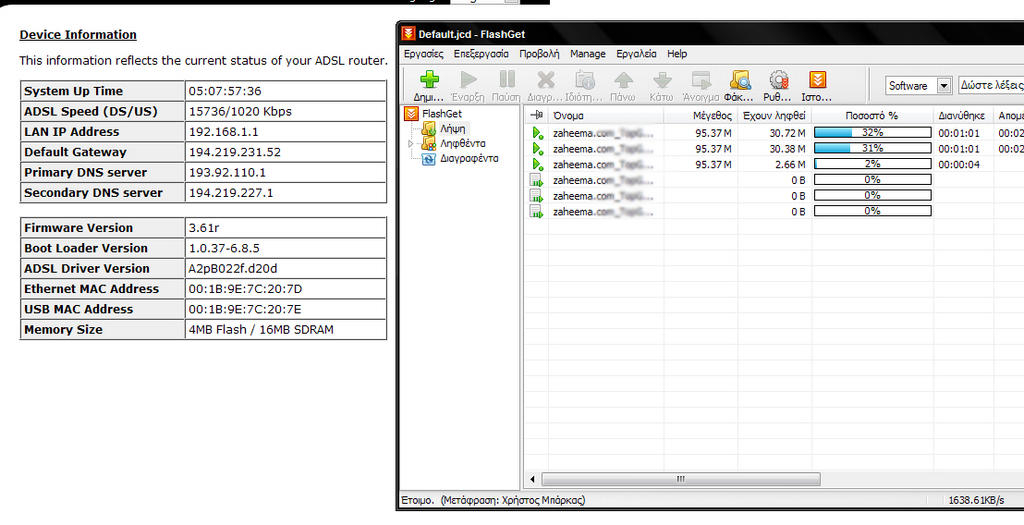Open the Προβολή menu
The height and width of the screenshot is (525, 1024).
[x=539, y=54]
